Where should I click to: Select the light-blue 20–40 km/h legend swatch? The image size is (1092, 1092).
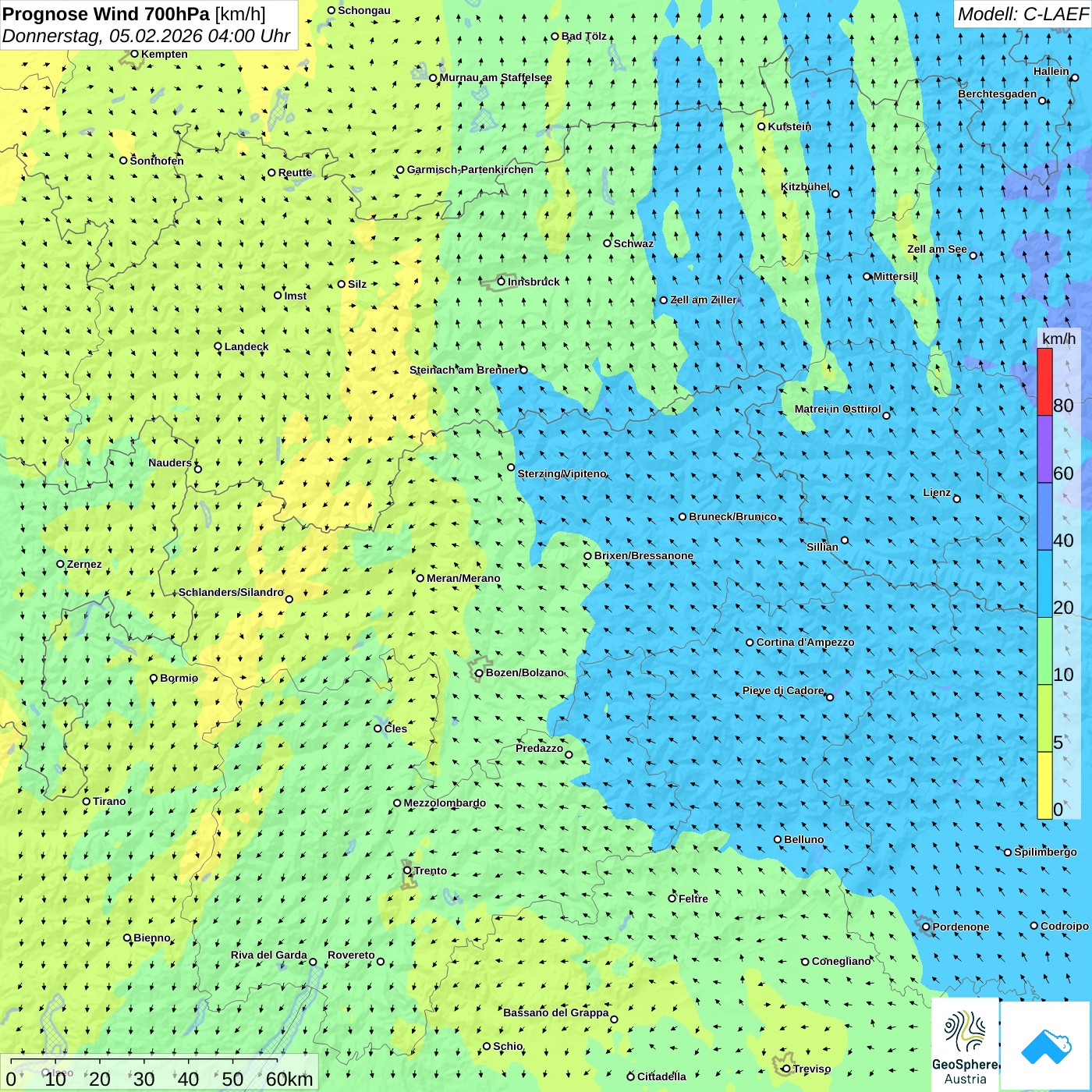point(1044,584)
